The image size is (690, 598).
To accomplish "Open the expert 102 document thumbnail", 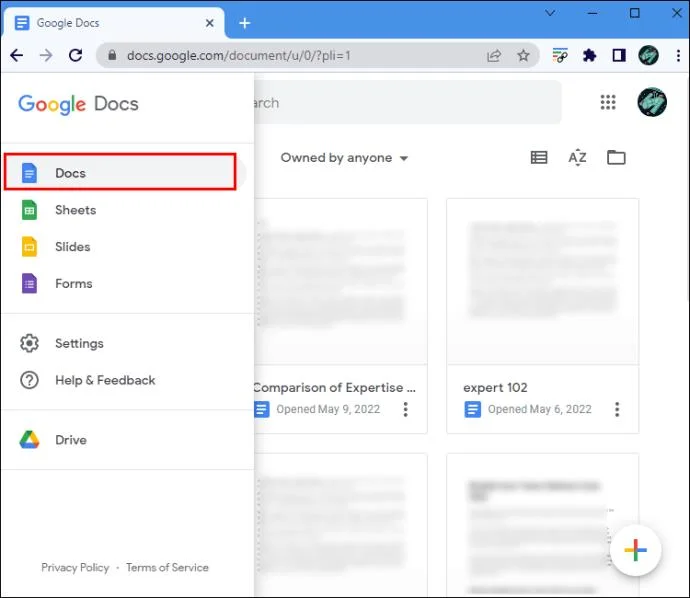I will point(543,282).
